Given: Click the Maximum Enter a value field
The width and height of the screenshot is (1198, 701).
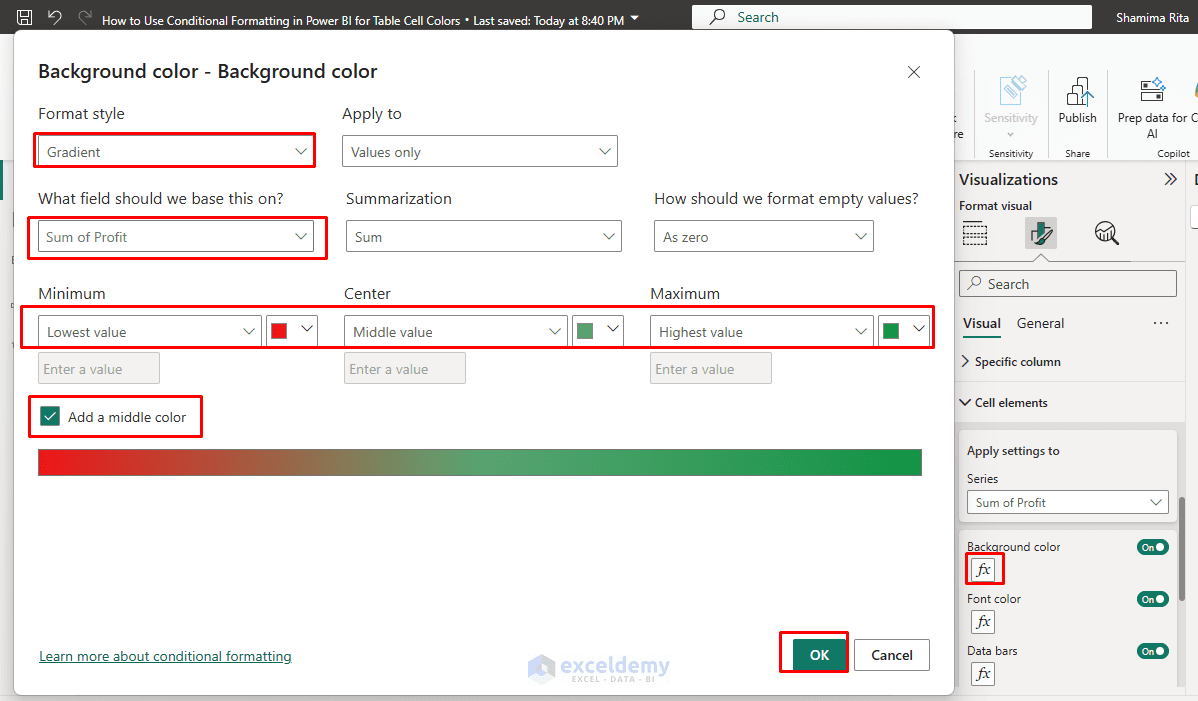Looking at the screenshot, I should point(711,368).
